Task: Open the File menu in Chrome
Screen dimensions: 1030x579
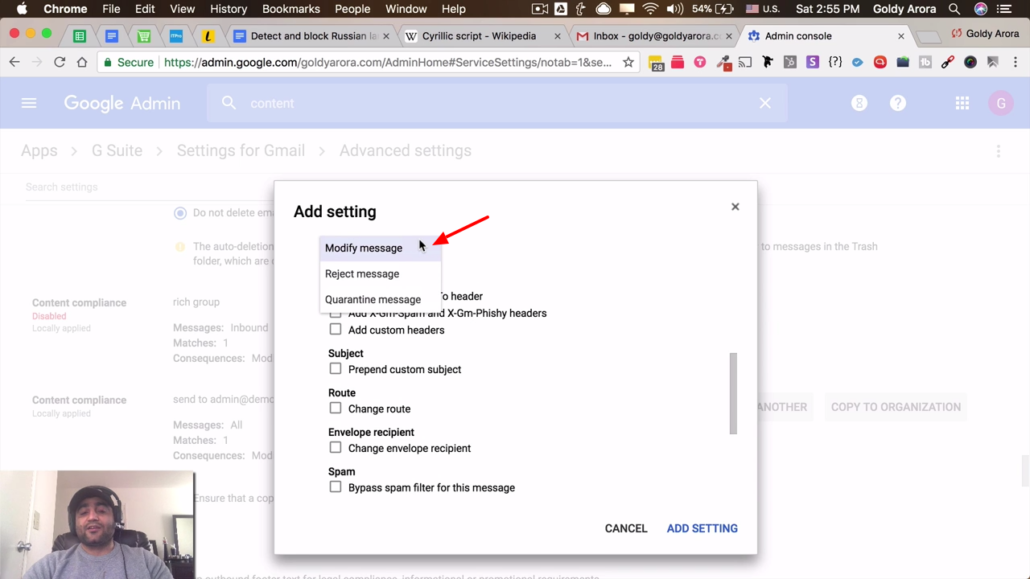Action: (x=111, y=9)
